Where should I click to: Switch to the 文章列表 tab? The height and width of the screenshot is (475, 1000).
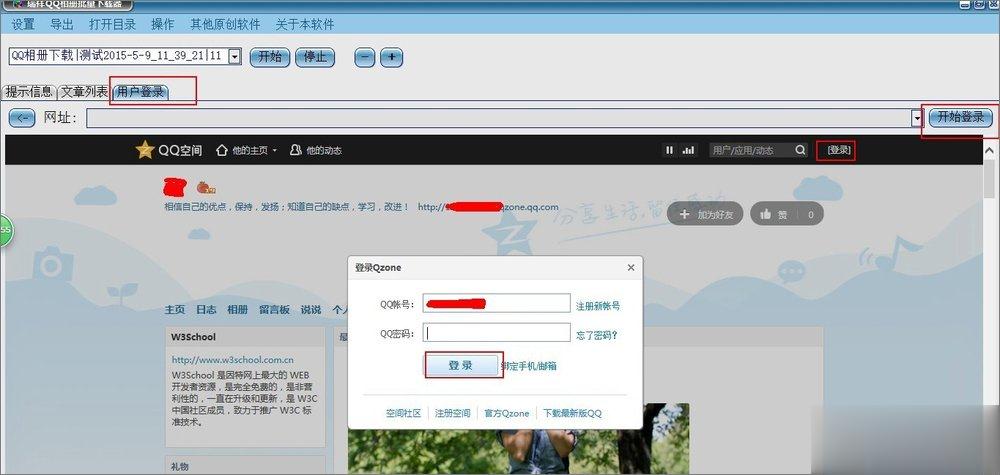[84, 91]
